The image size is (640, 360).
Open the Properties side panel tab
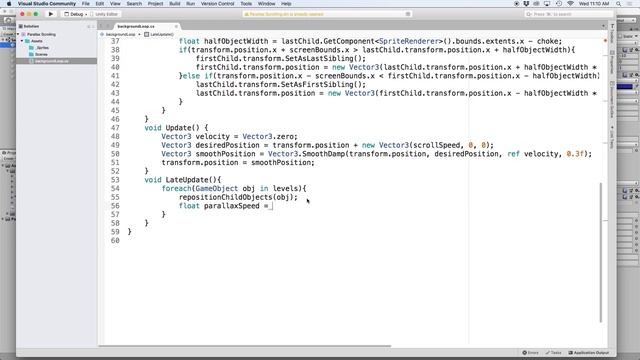click(612, 63)
